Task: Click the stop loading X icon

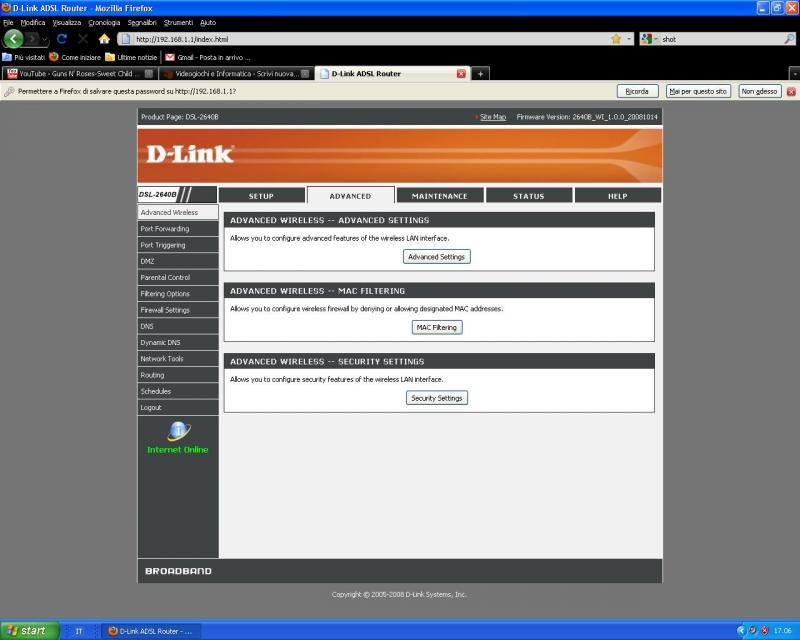Action: coord(82,39)
